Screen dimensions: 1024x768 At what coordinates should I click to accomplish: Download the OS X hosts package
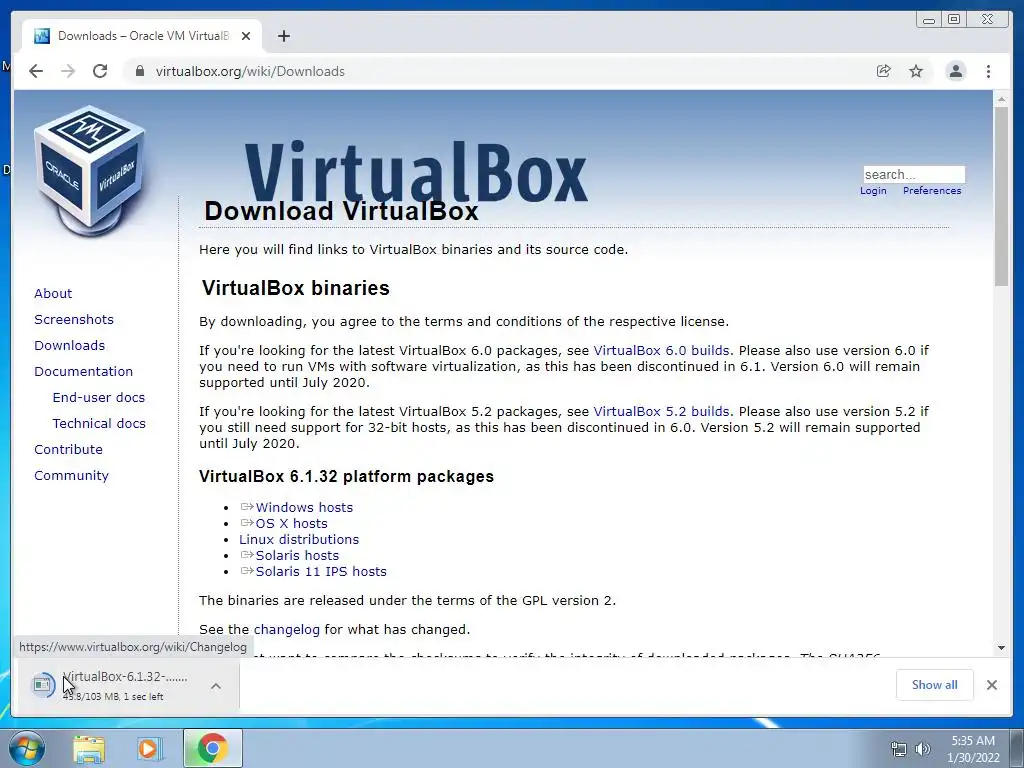(x=291, y=524)
